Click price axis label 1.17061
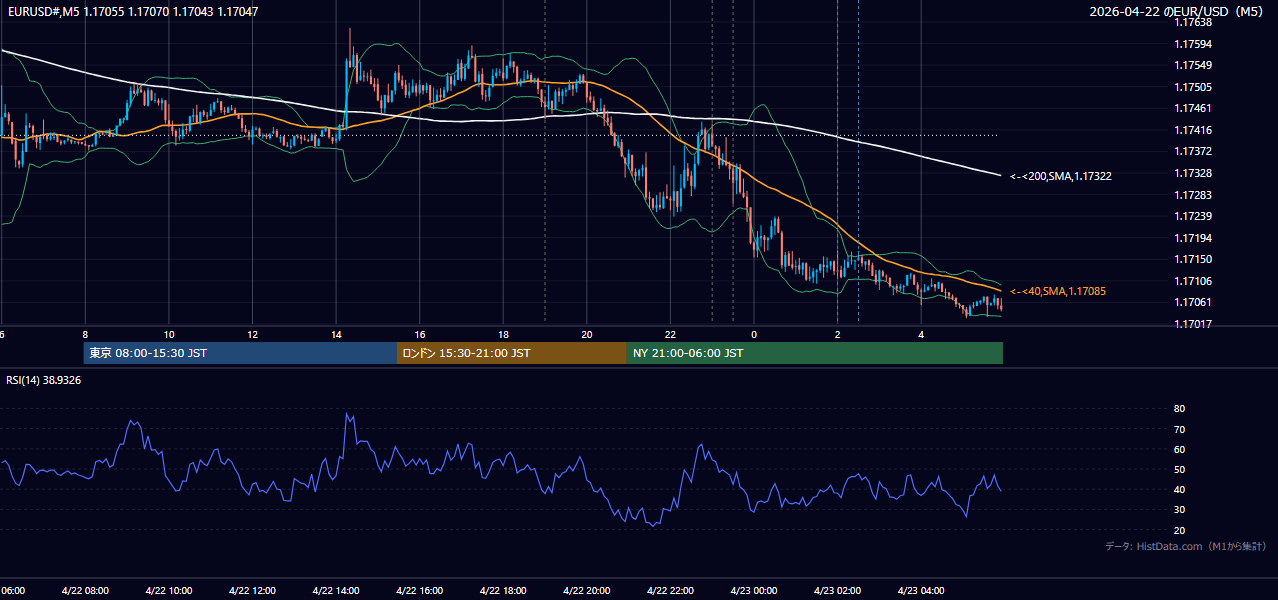The height and width of the screenshot is (600, 1278). pyautogui.click(x=1194, y=302)
